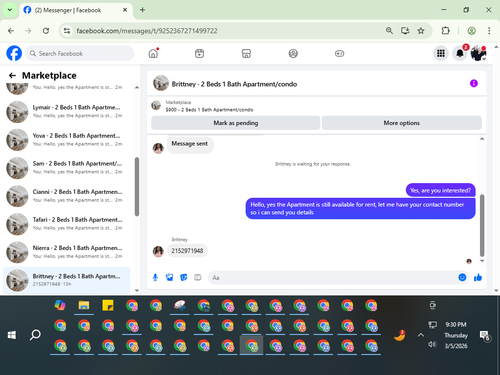Open the emoji picker in message box
This screenshot has width=500, height=375.
(462, 277)
